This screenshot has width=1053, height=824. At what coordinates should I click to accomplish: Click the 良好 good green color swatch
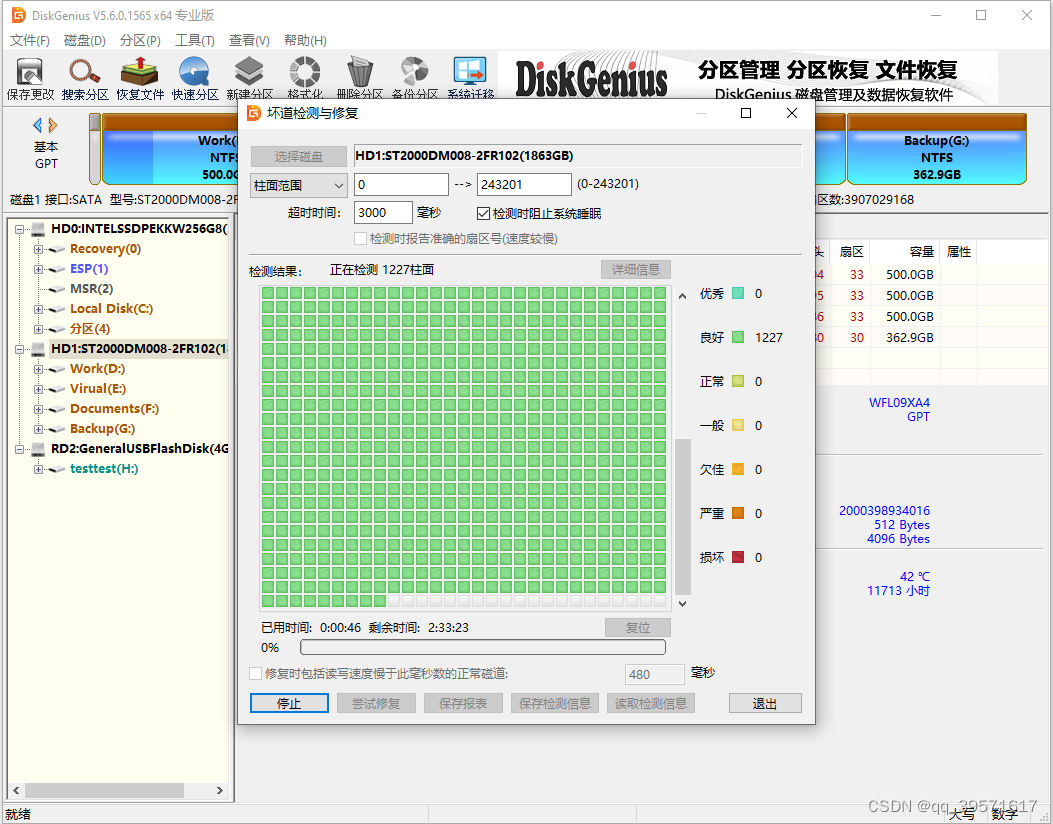737,337
